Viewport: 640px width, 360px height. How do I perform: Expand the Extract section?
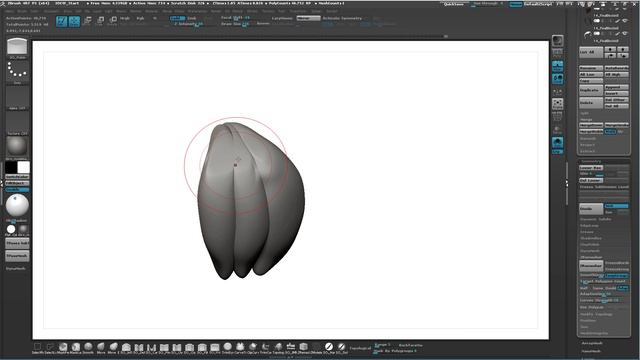587,151
